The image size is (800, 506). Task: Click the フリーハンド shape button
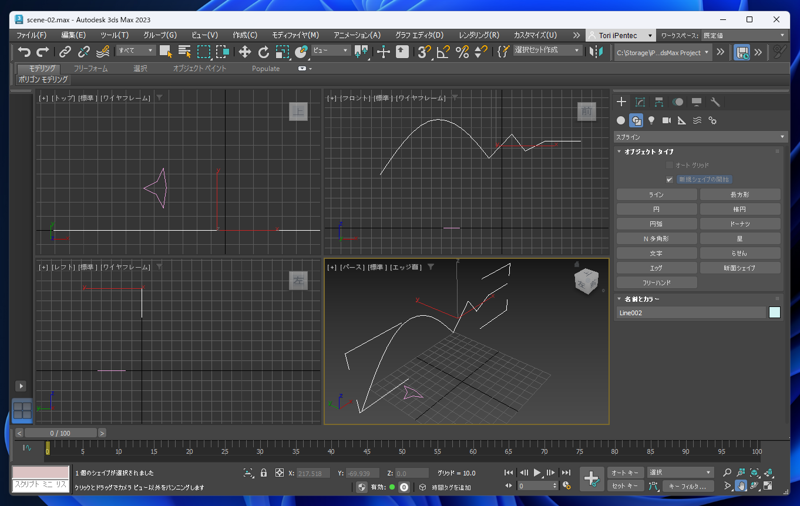(656, 282)
